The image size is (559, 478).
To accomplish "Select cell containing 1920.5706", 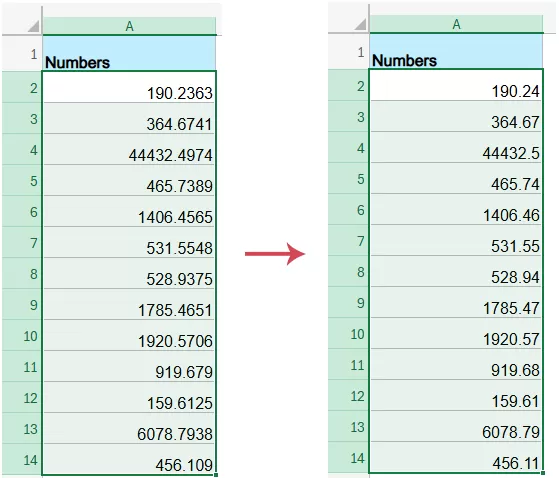I will pos(129,335).
